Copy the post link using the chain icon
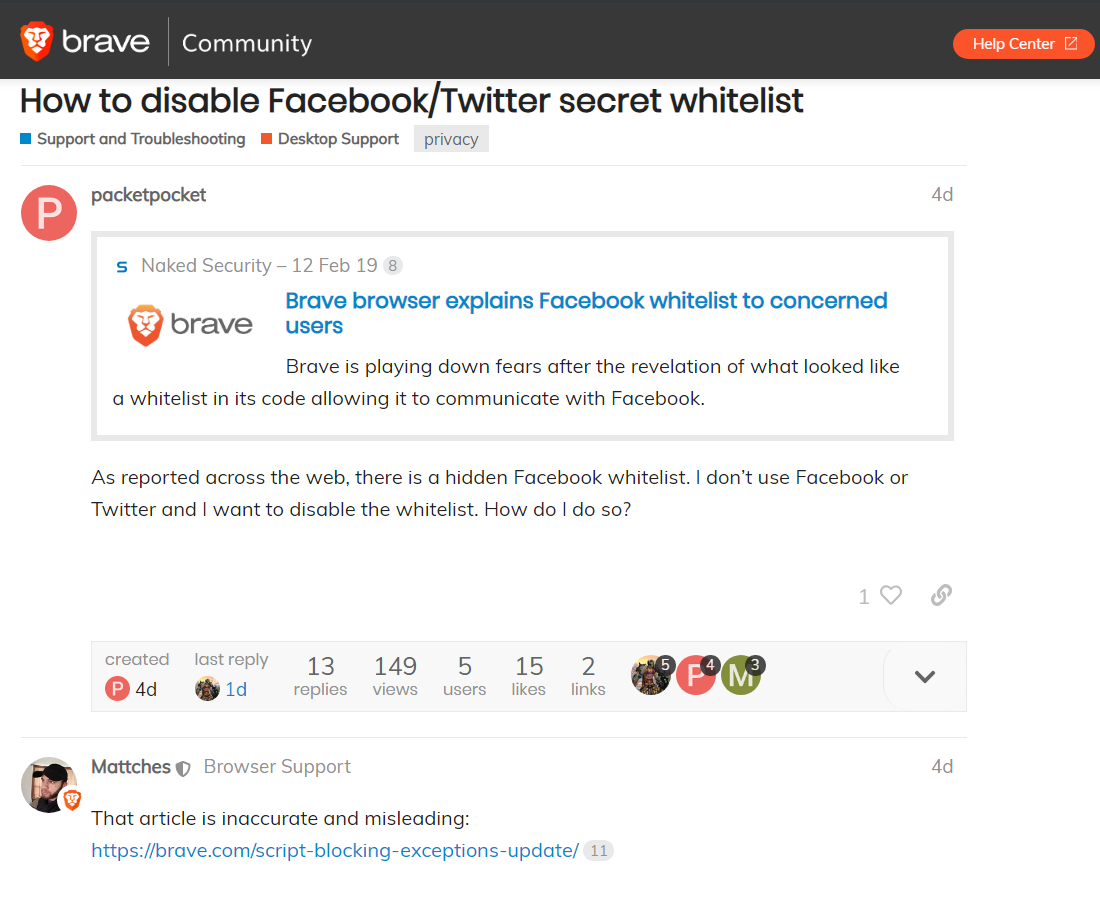The height and width of the screenshot is (912, 1100). [x=940, y=595]
